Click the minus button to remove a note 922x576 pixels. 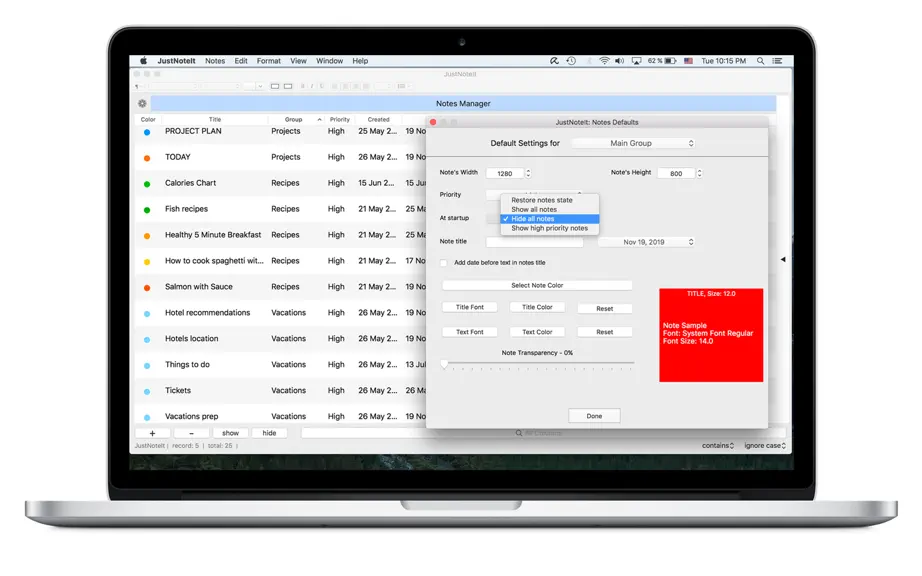click(x=192, y=433)
